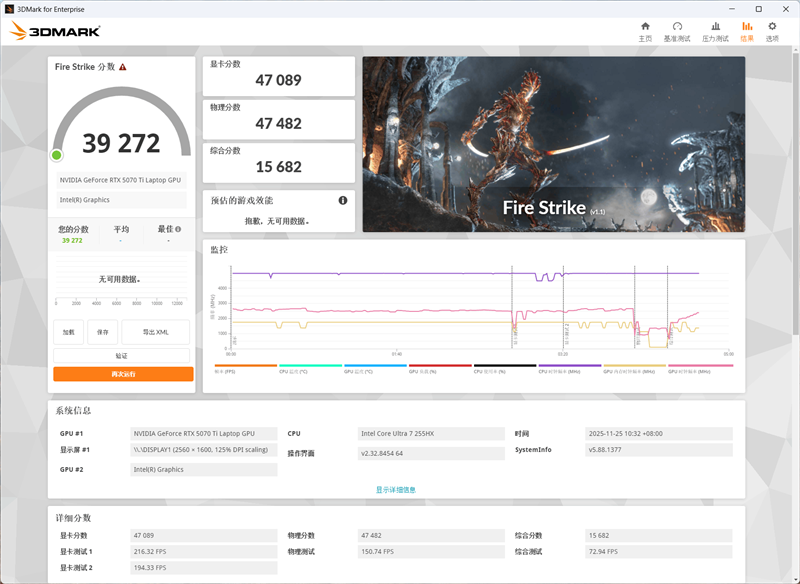Viewport: 800px width, 584px height.
Task: Expand detailed system info (显示详细信息)
Action: point(396,489)
